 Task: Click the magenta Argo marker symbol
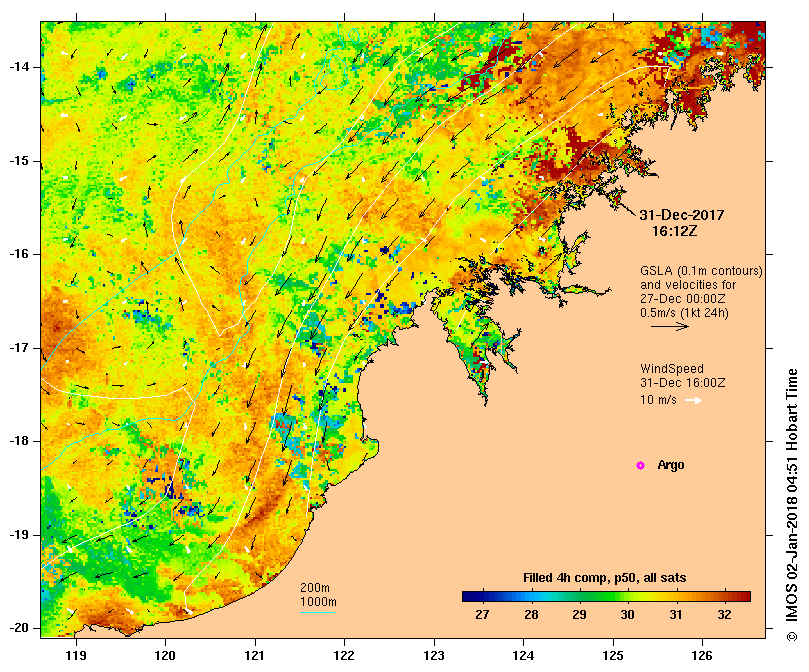[x=640, y=466]
